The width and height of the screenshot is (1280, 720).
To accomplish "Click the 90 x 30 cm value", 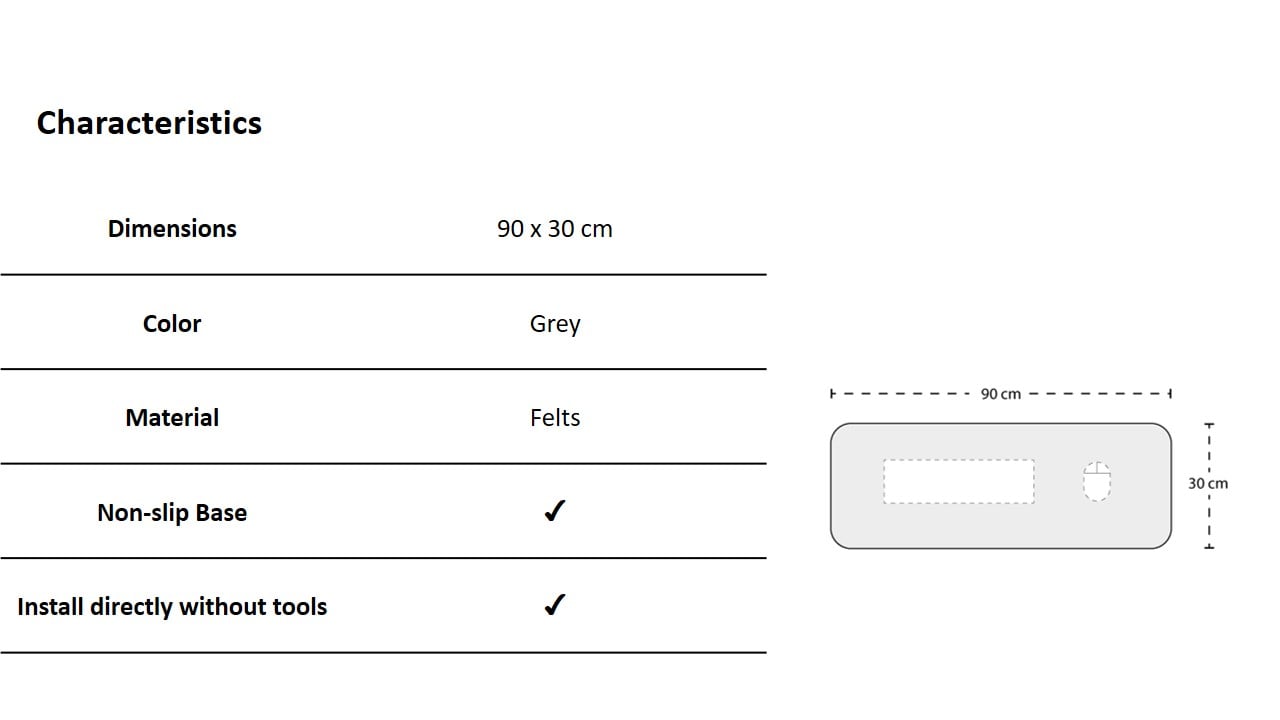I will click(x=554, y=229).
